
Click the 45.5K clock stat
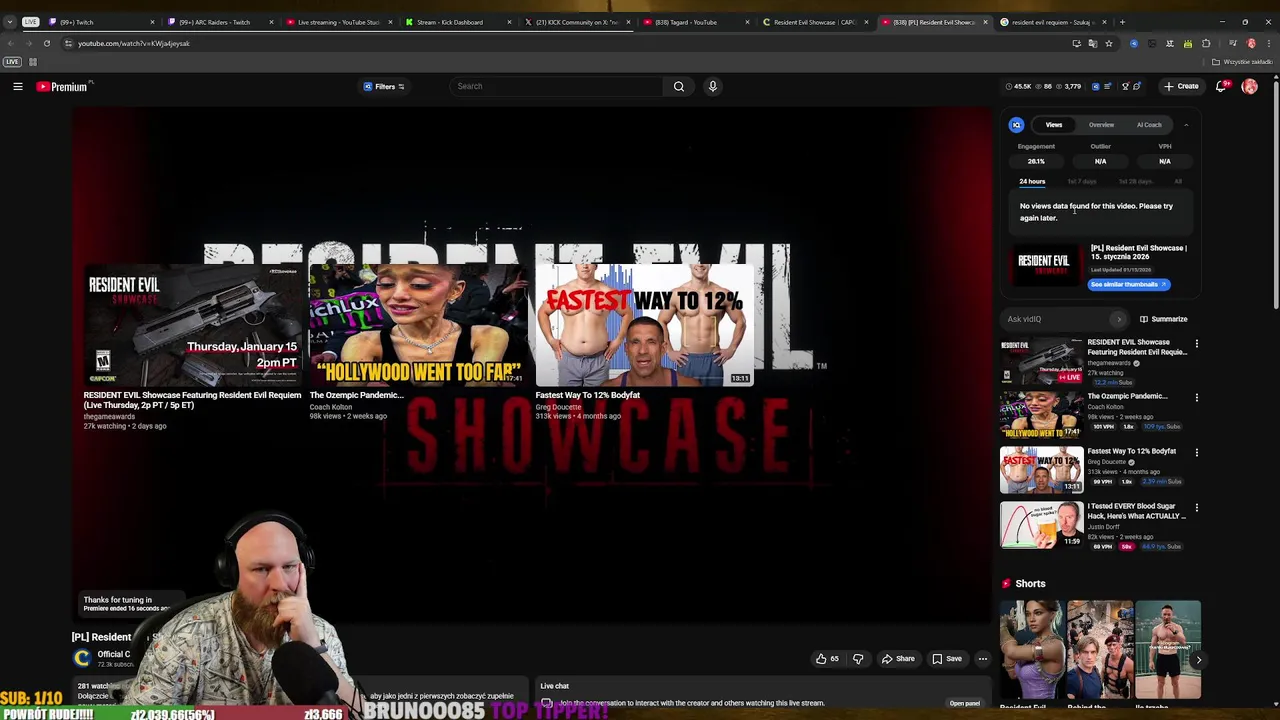point(1018,87)
